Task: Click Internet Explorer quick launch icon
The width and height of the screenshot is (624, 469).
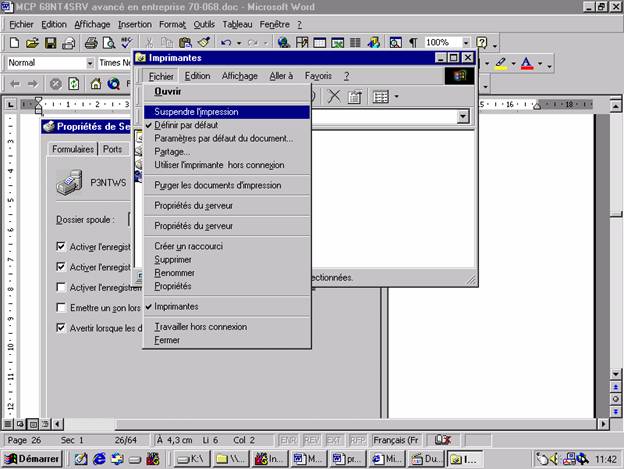Action: click(x=99, y=459)
